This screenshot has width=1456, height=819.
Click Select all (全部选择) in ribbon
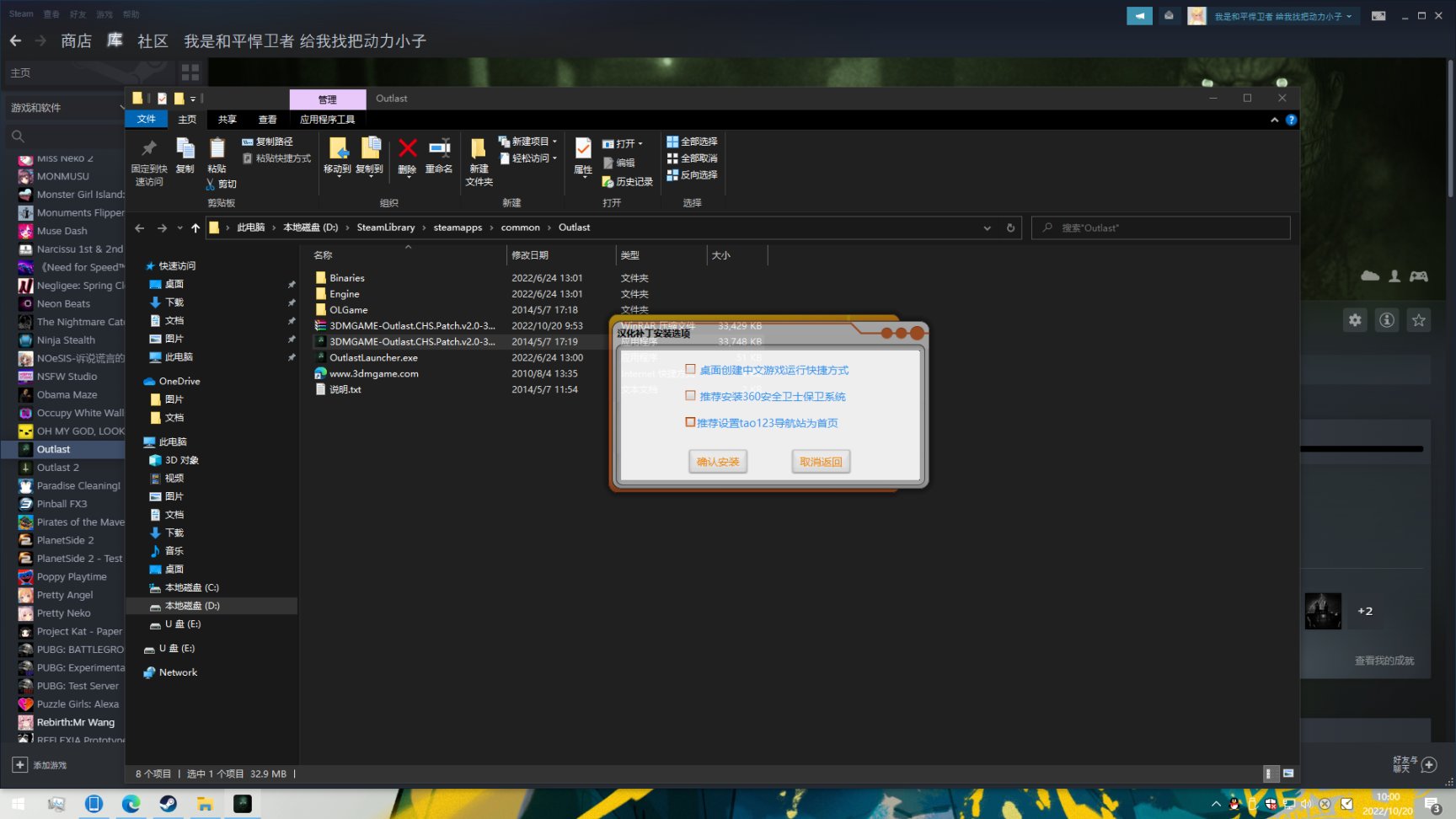pyautogui.click(x=692, y=142)
